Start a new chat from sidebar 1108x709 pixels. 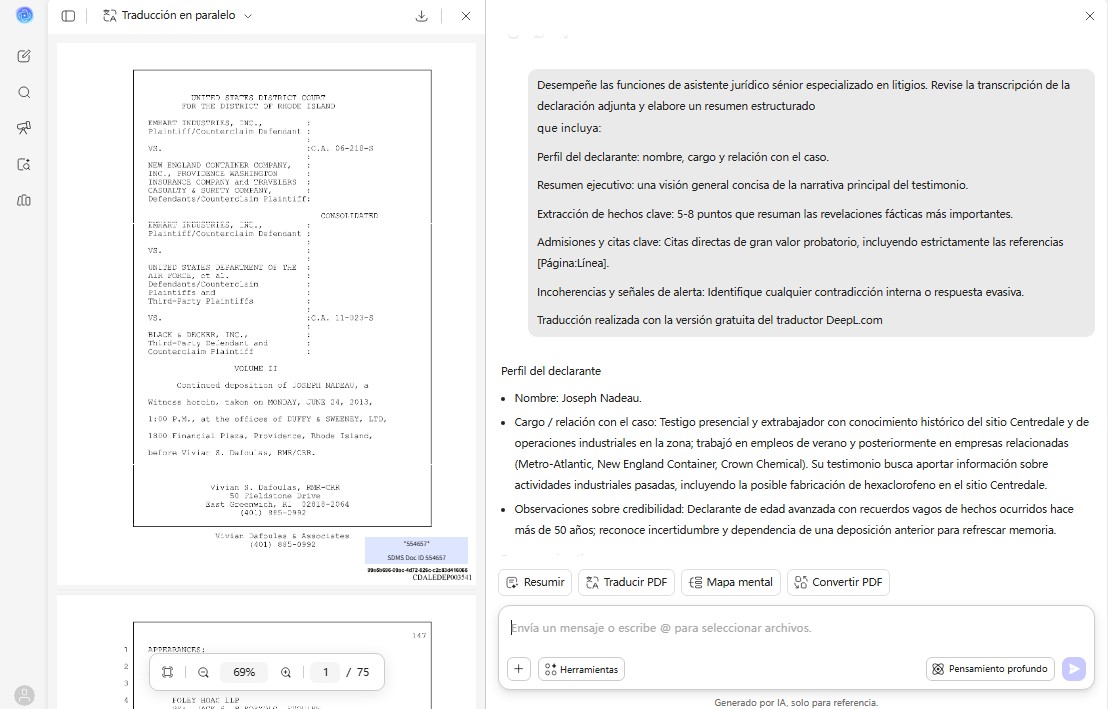(24, 56)
